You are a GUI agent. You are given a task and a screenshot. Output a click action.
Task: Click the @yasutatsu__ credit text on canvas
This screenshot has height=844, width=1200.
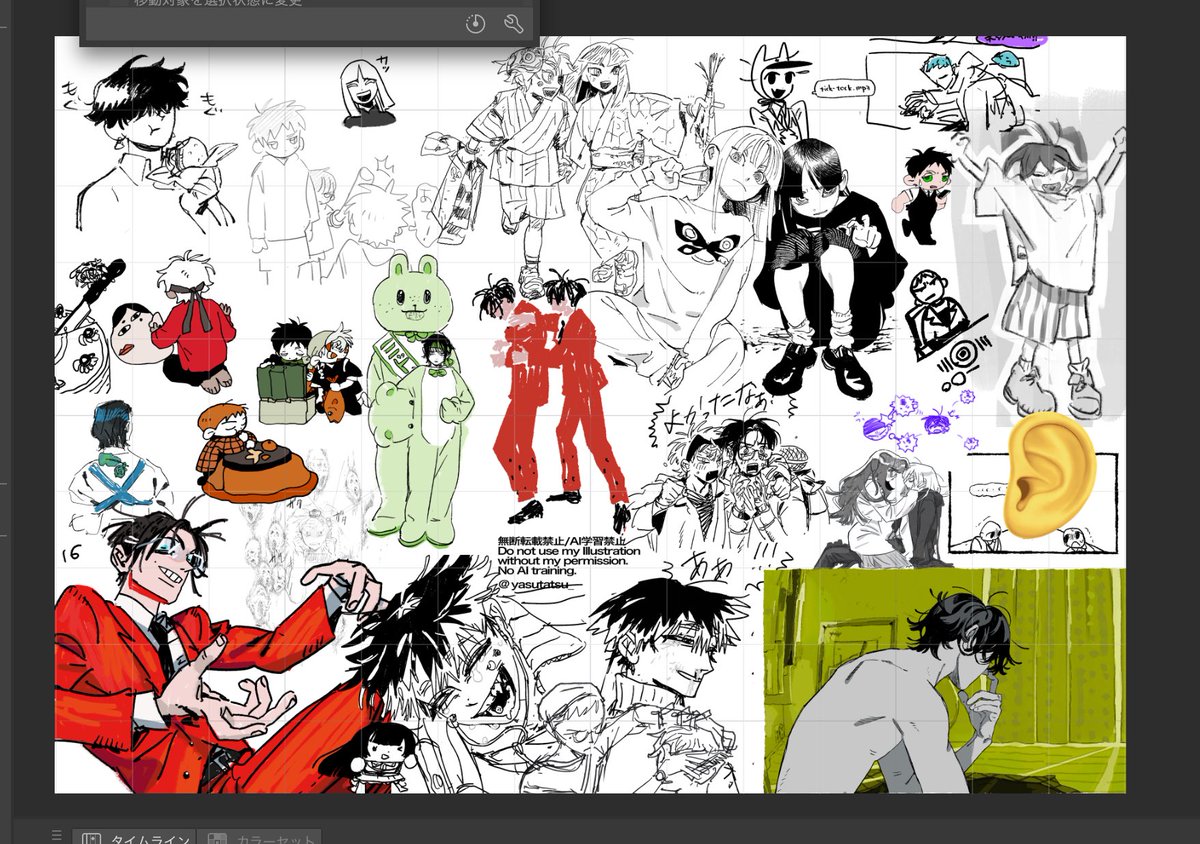pyautogui.click(x=538, y=583)
